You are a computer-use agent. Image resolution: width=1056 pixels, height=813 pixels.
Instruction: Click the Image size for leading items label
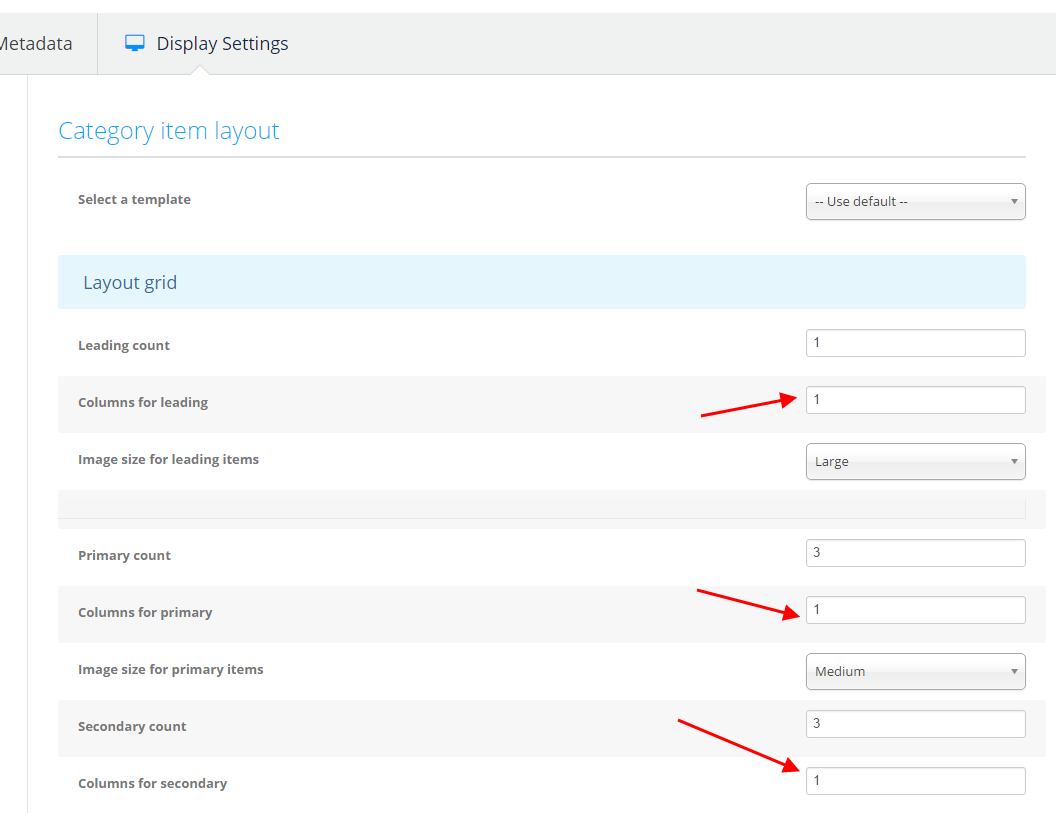point(168,460)
